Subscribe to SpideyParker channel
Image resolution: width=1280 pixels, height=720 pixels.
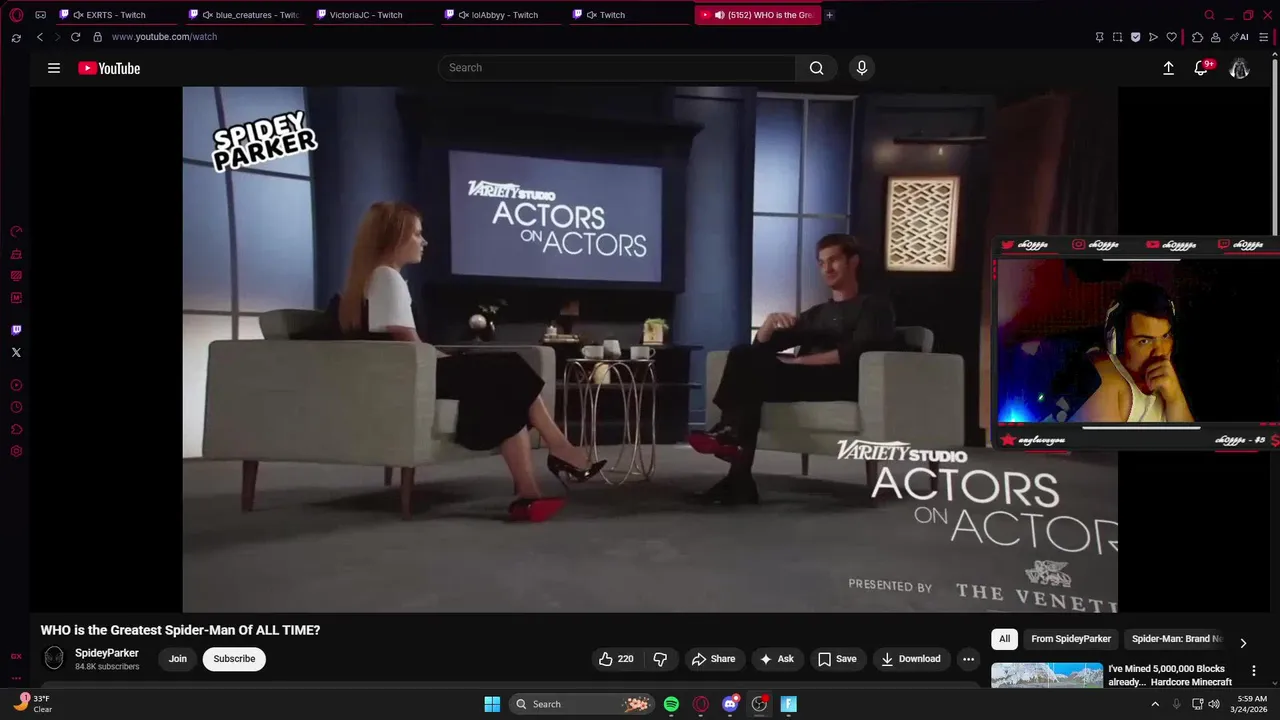click(234, 659)
